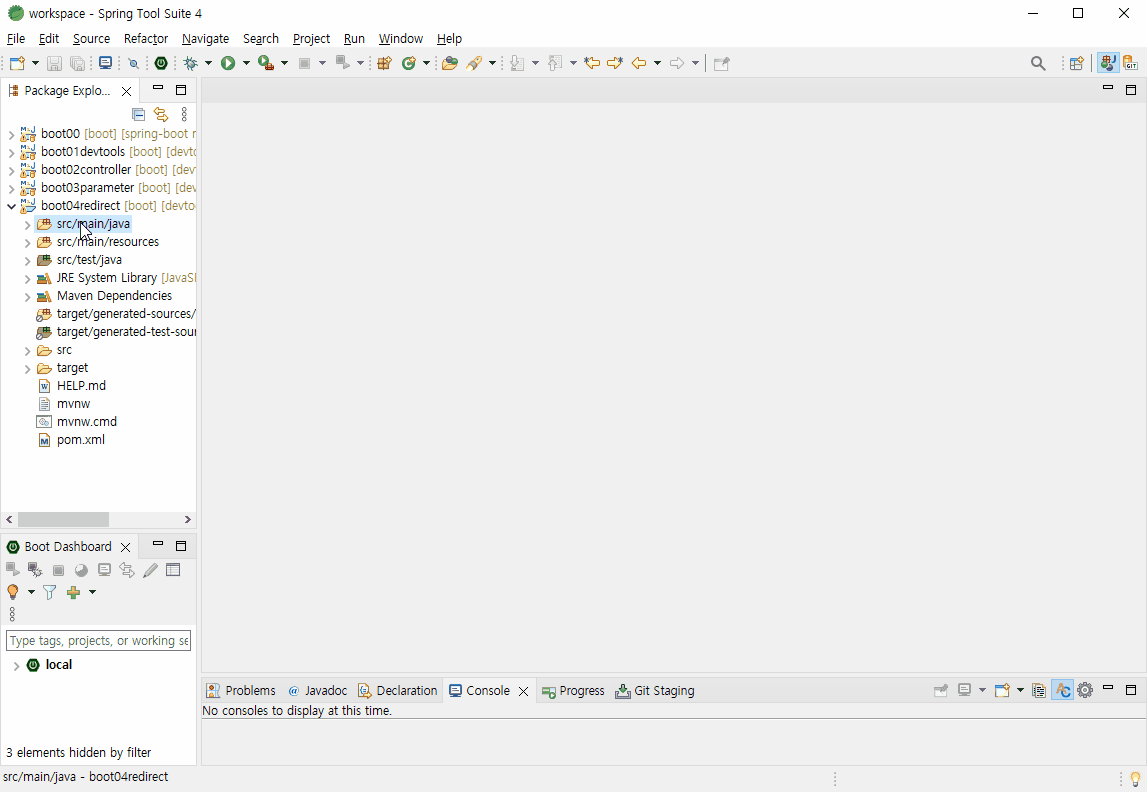
Task: Open the Refactor menu
Action: (146, 39)
